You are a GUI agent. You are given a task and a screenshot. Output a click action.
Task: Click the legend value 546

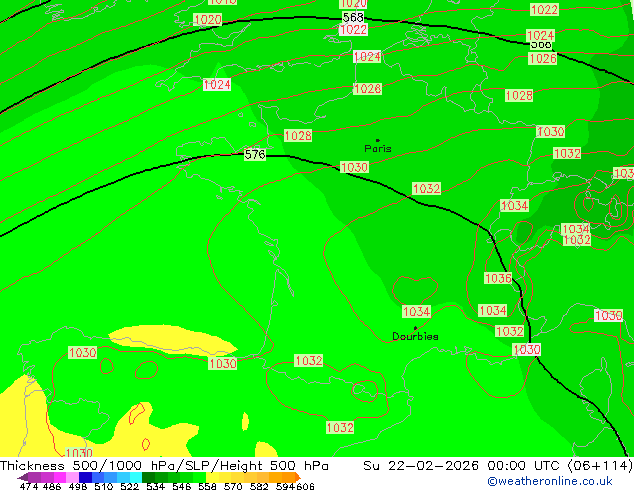coord(181,486)
